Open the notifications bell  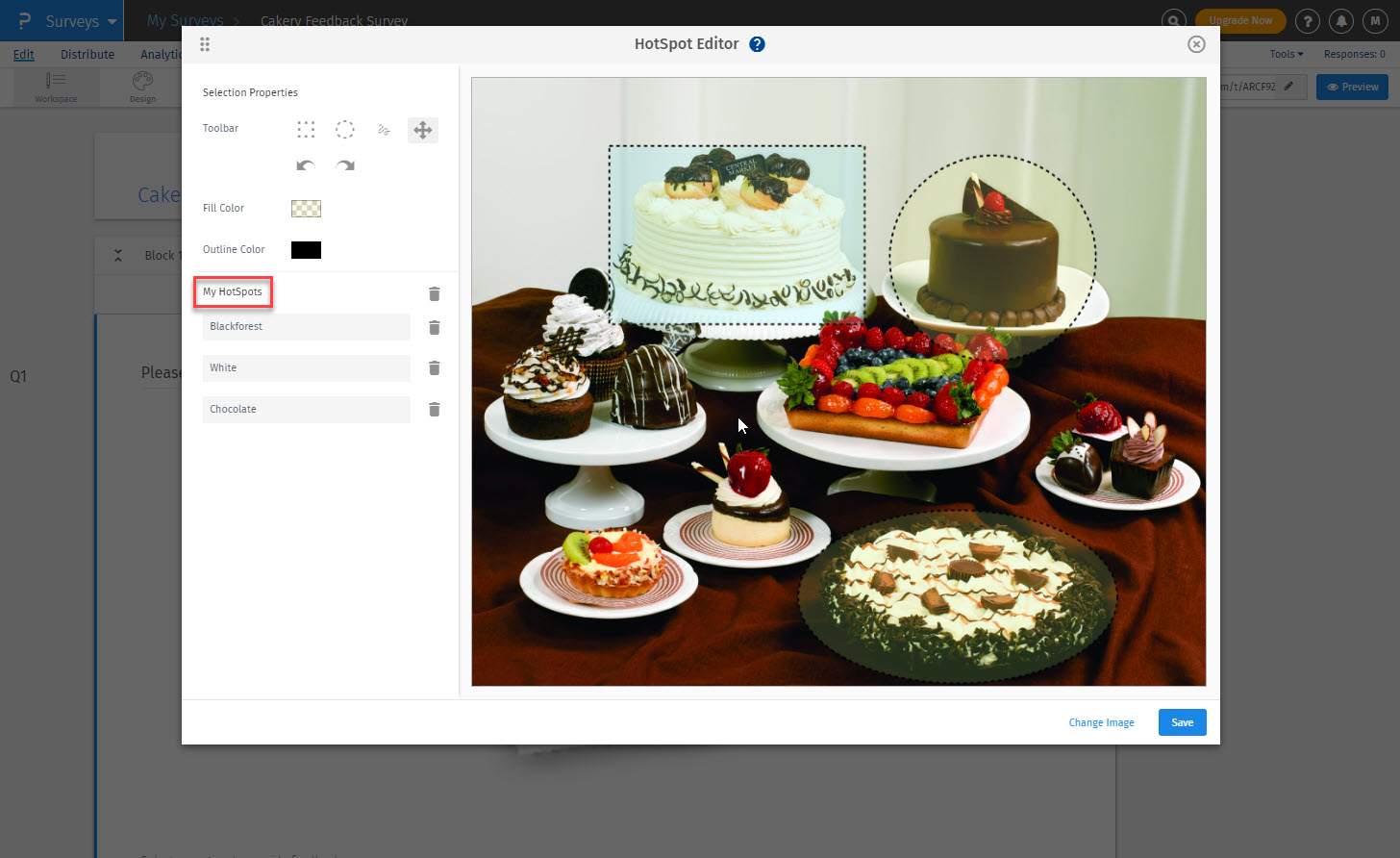coord(1341,19)
